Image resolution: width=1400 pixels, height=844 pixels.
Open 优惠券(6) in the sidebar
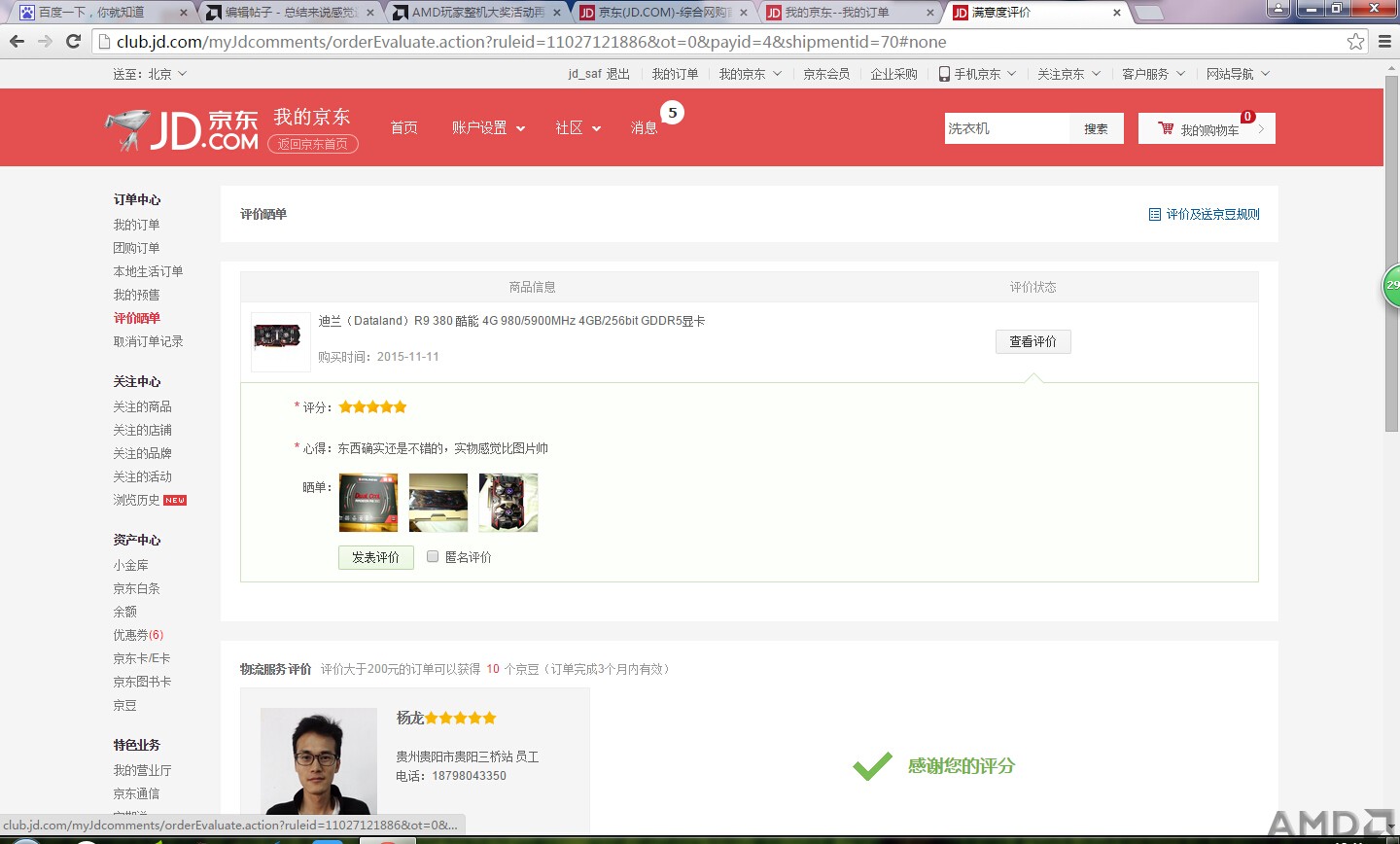pos(138,635)
